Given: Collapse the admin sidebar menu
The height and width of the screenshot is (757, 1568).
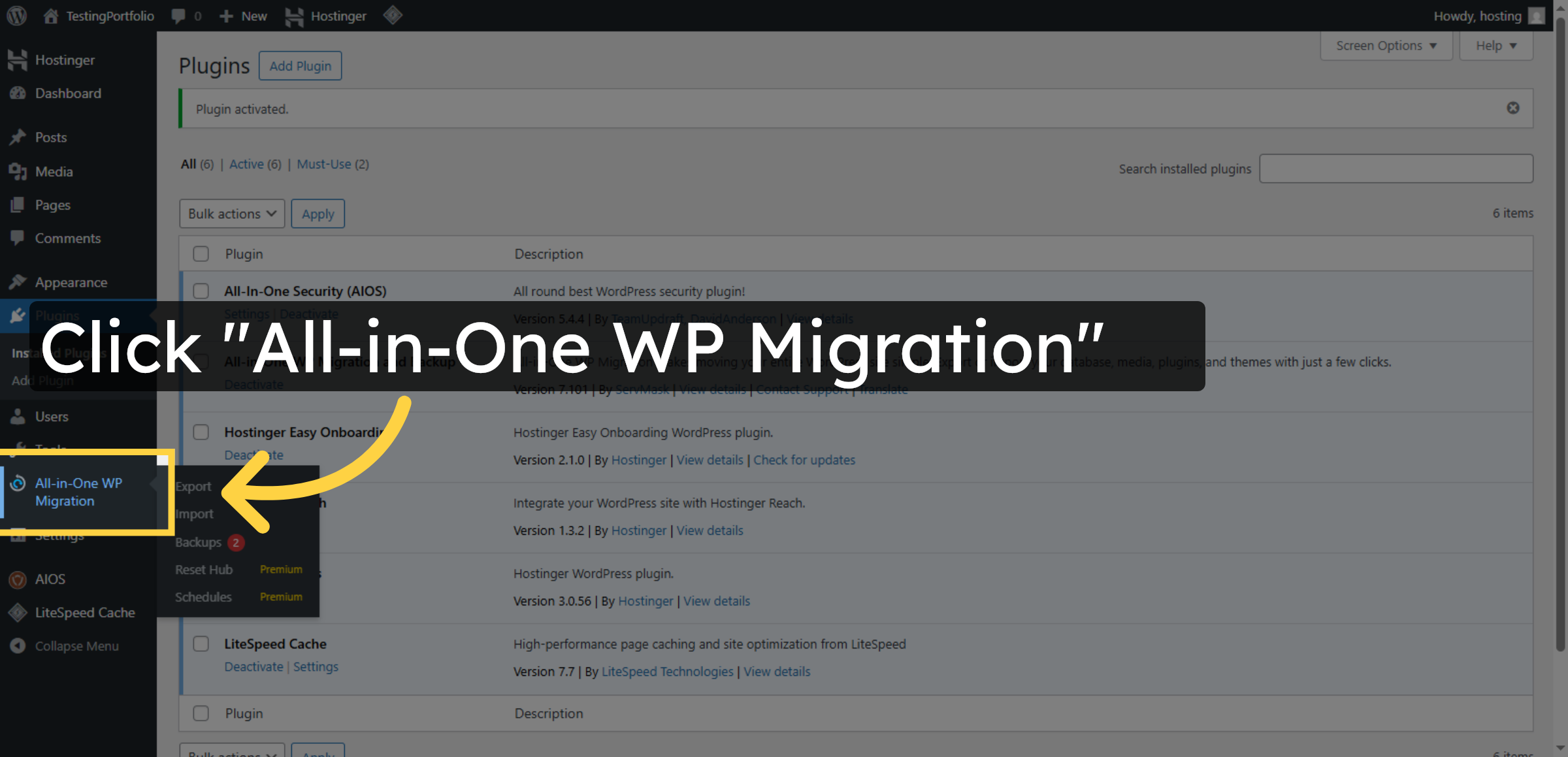Looking at the screenshot, I should 76,646.
